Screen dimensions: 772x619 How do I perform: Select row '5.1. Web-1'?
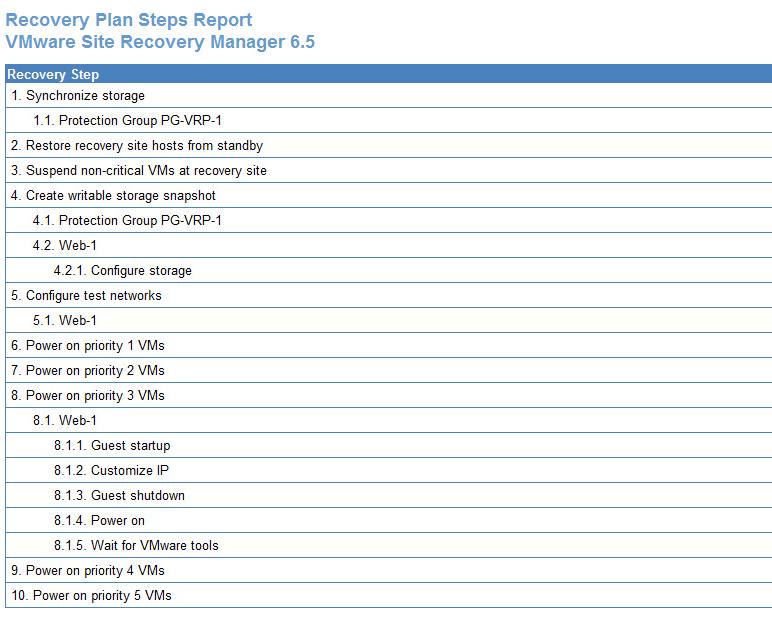pos(388,321)
